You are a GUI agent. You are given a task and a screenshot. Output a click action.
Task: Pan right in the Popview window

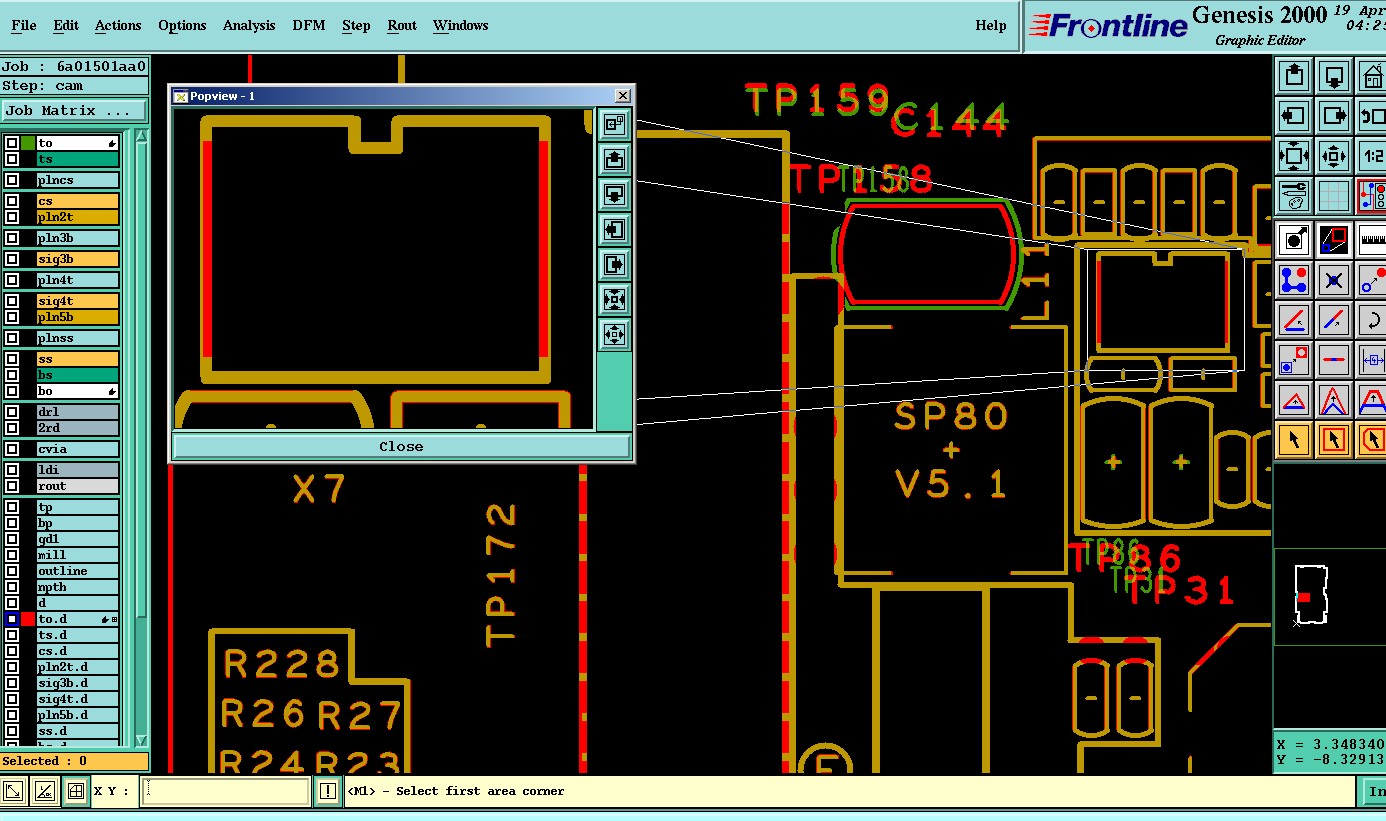pyautogui.click(x=614, y=264)
